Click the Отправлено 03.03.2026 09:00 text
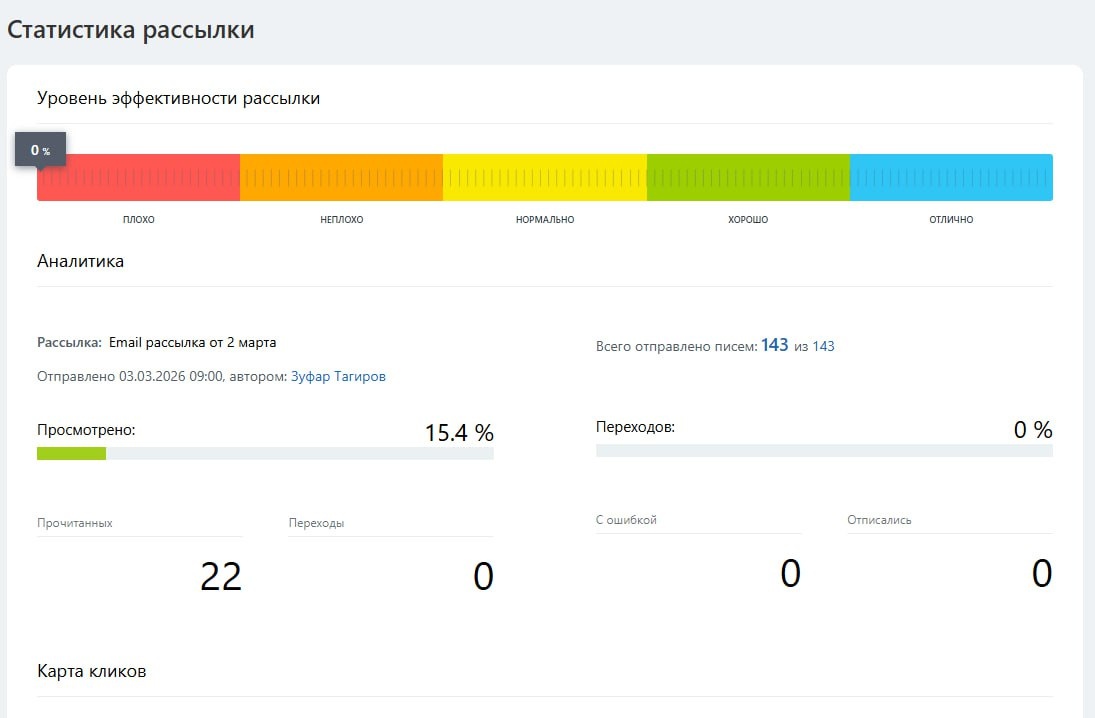Screen dimensions: 1095x718 click(130, 376)
